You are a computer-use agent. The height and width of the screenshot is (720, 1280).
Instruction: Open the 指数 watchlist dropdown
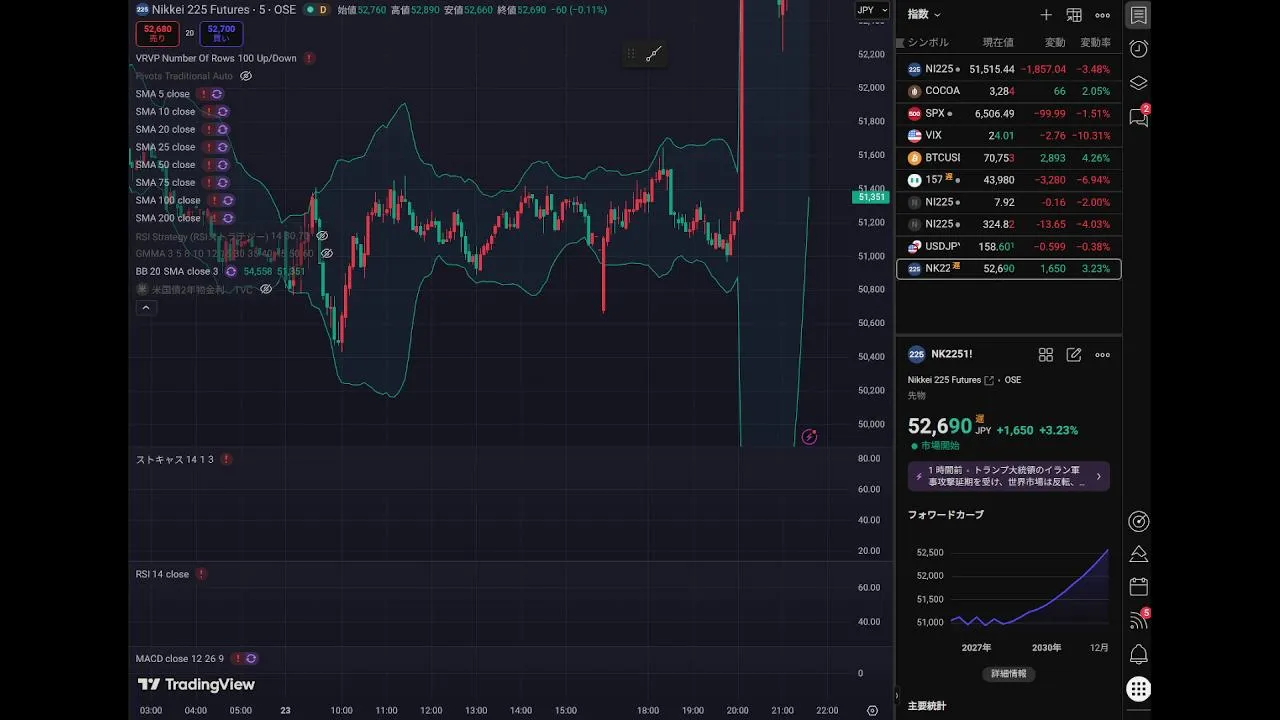(x=924, y=15)
